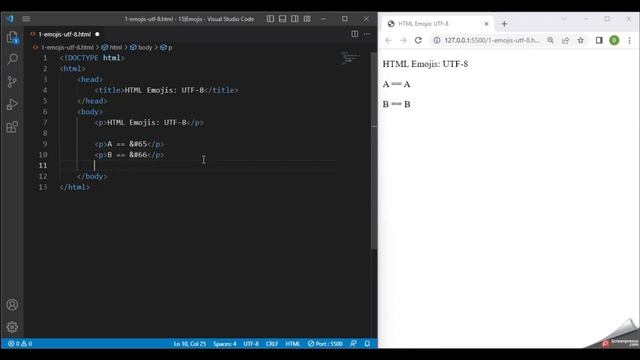Click the unsaved dot on the editor tab

(97, 34)
